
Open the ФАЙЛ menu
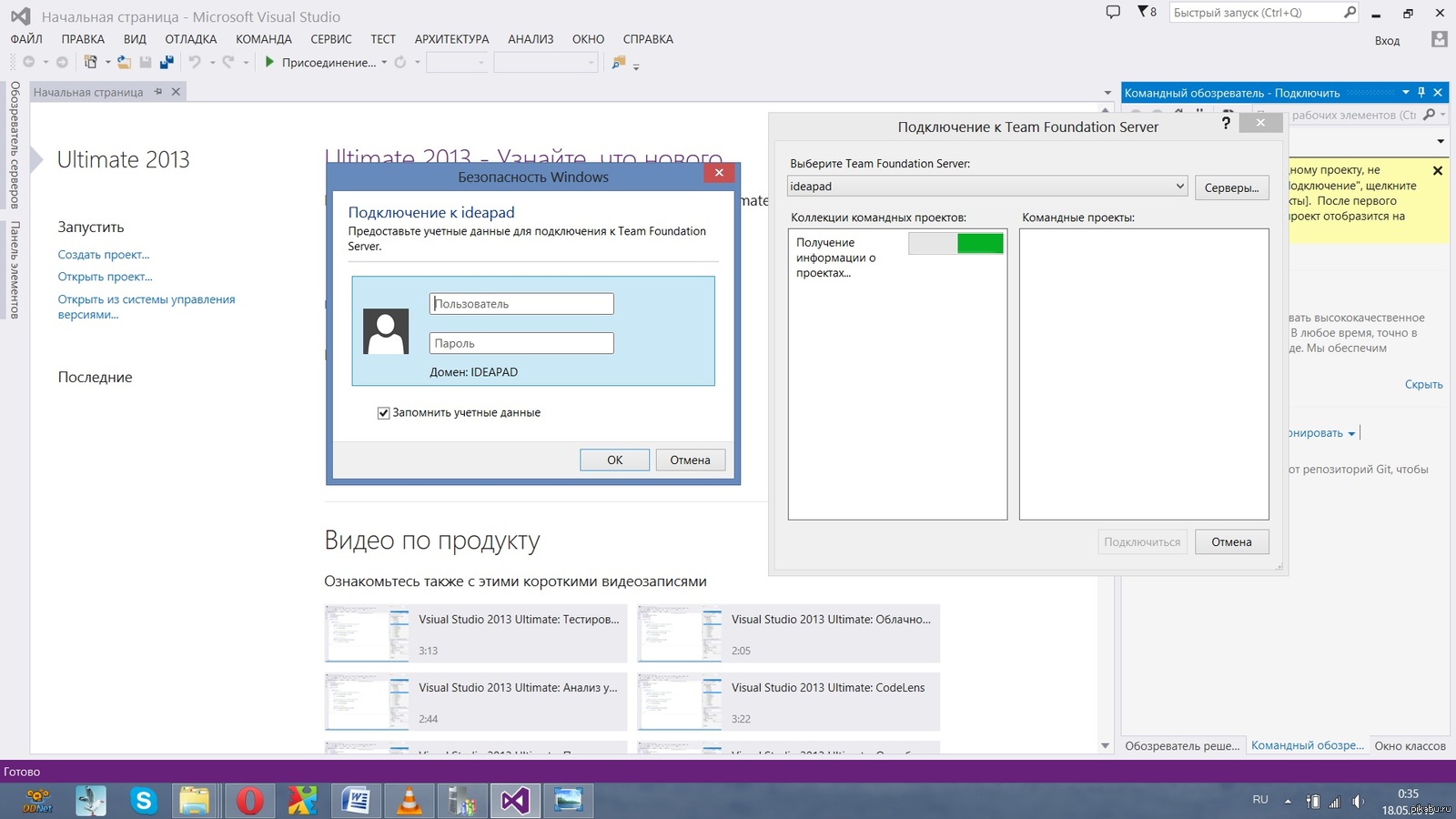[26, 39]
